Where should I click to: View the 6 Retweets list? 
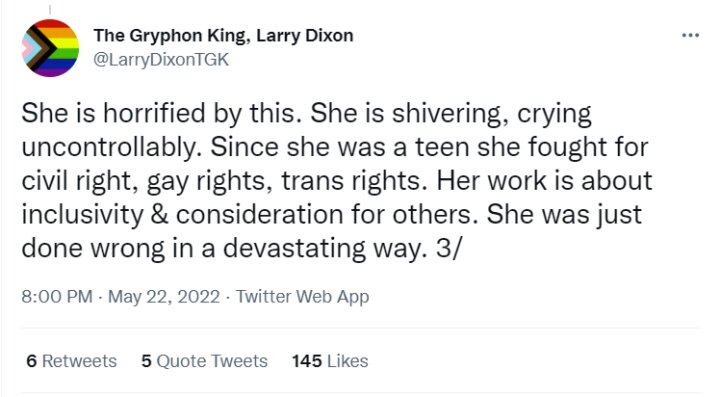(x=71, y=361)
